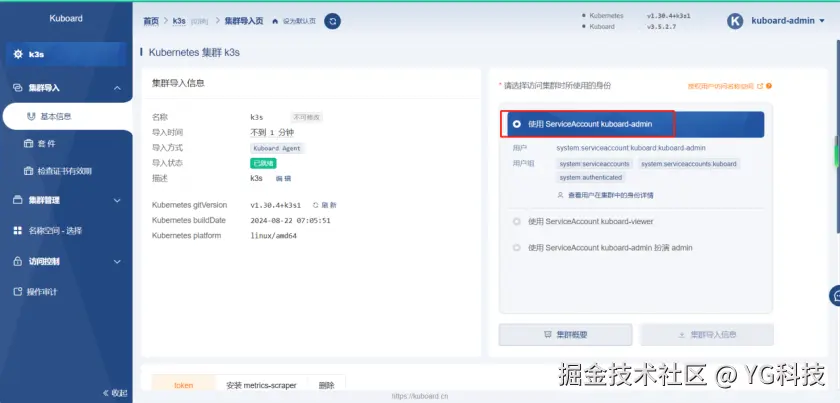Open 检查证书有效期 menu item
The width and height of the screenshot is (840, 403).
(66, 171)
